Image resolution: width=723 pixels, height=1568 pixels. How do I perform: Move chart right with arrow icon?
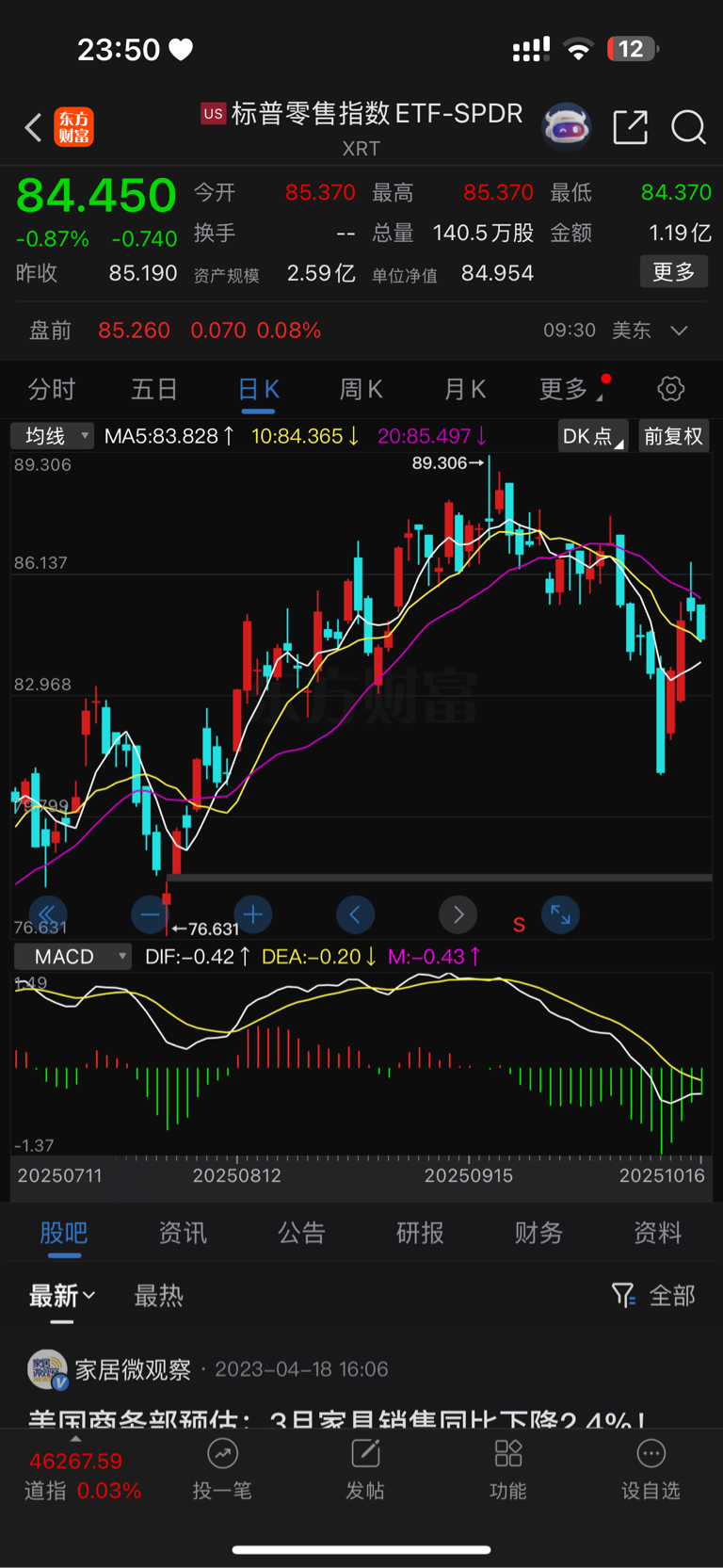click(x=458, y=913)
